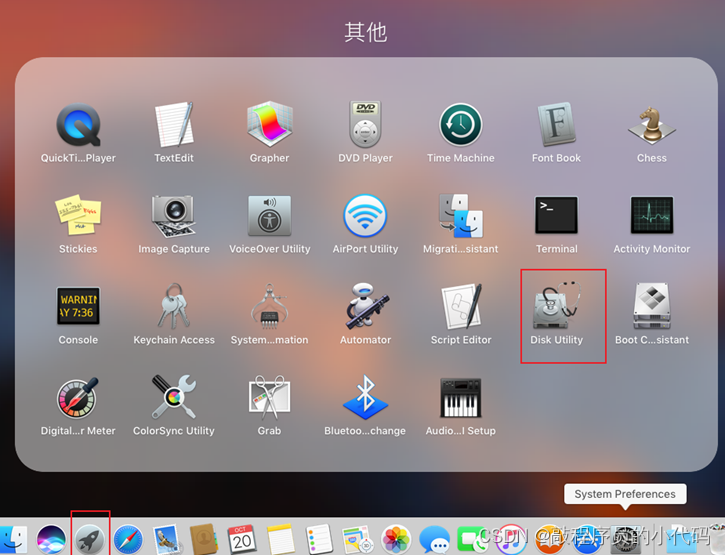Open Maps from the Dock
Image resolution: width=725 pixels, height=555 pixels.
click(x=358, y=539)
